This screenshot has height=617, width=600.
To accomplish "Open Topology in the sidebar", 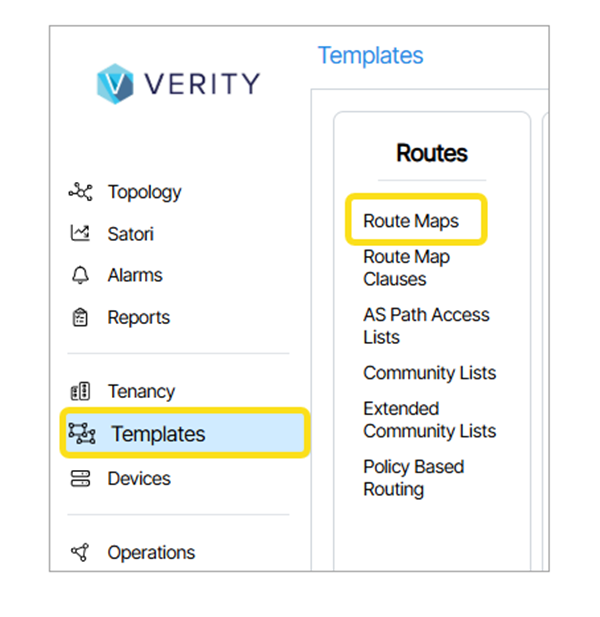I will pos(144,192).
